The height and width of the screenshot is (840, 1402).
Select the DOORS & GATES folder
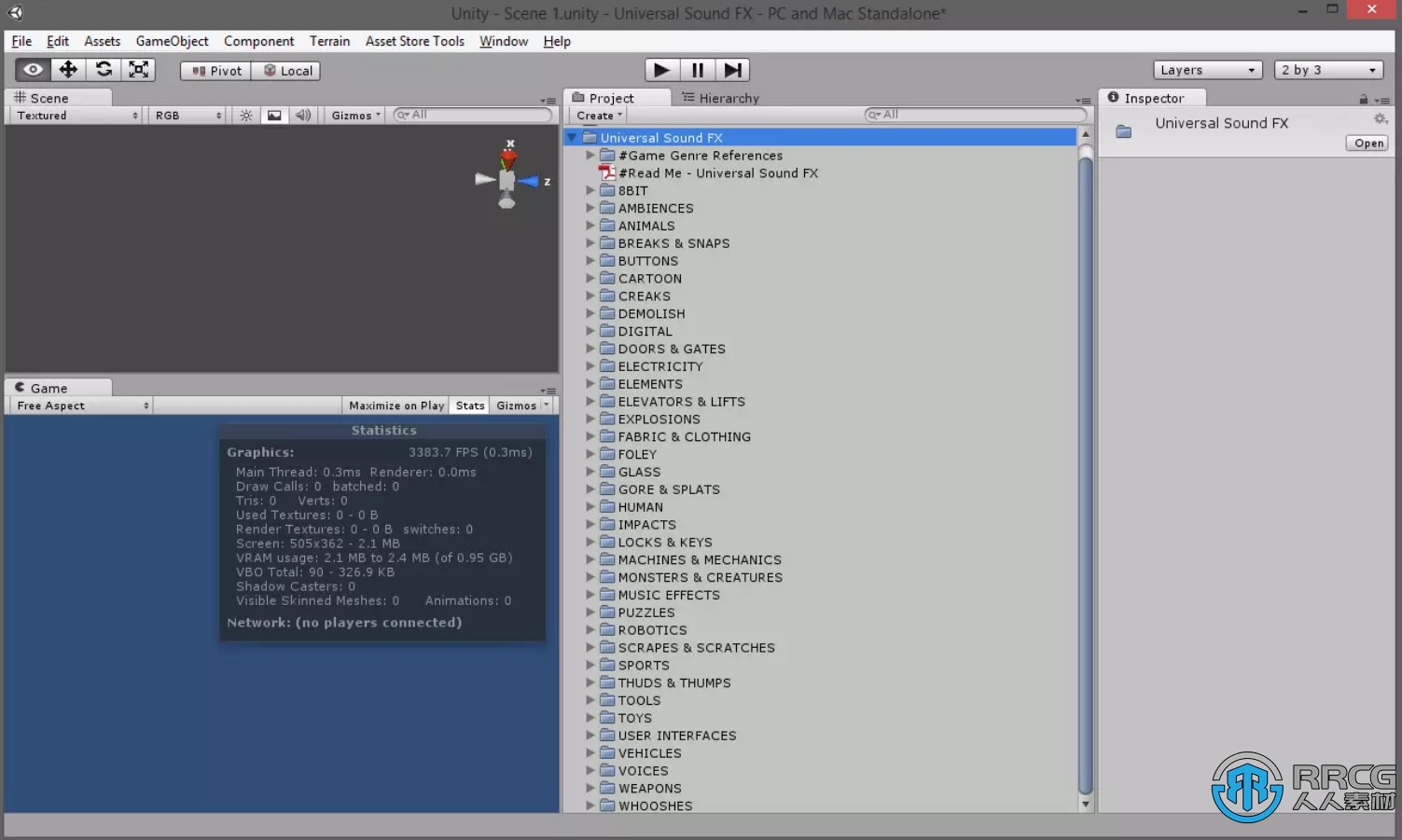pos(671,349)
